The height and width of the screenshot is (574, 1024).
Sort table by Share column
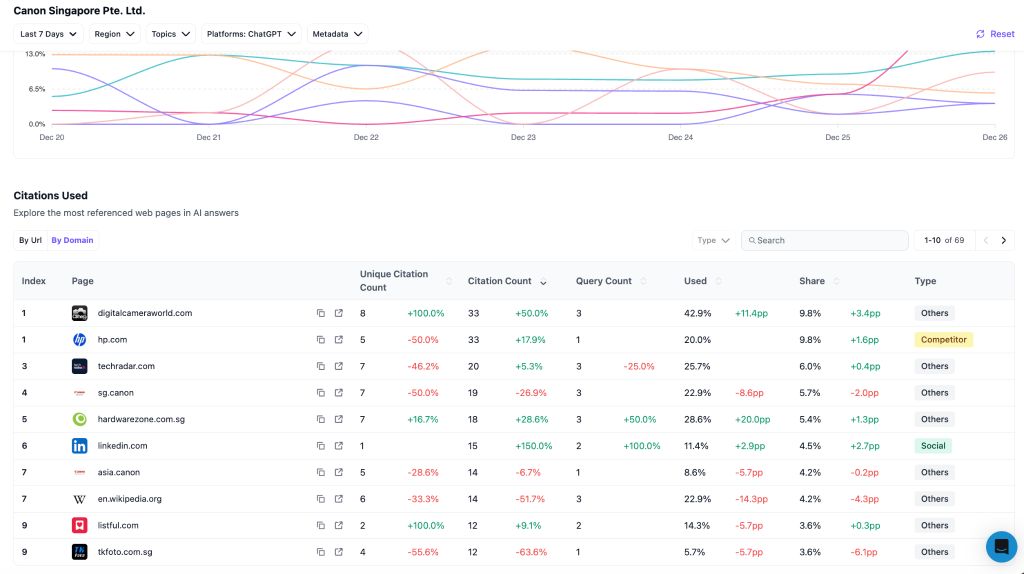point(836,281)
